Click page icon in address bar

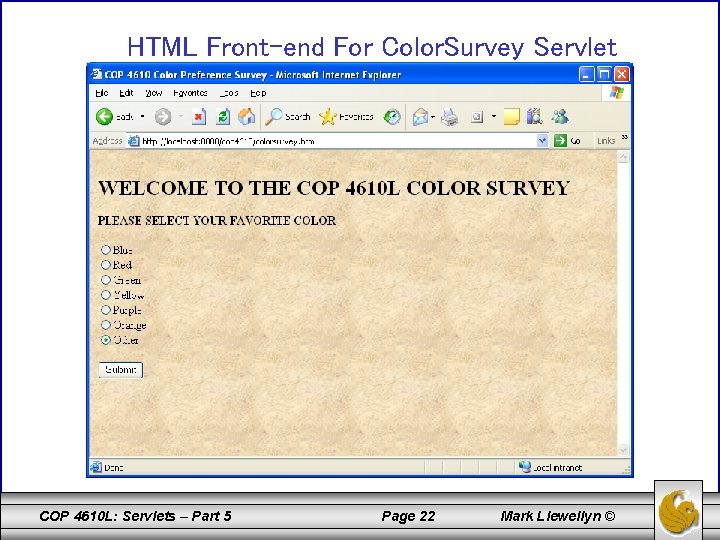click(133, 141)
